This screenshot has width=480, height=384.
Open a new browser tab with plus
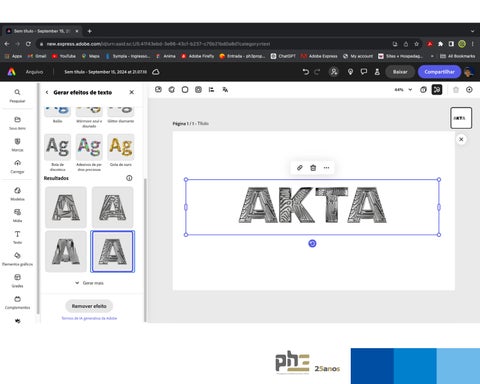89,31
